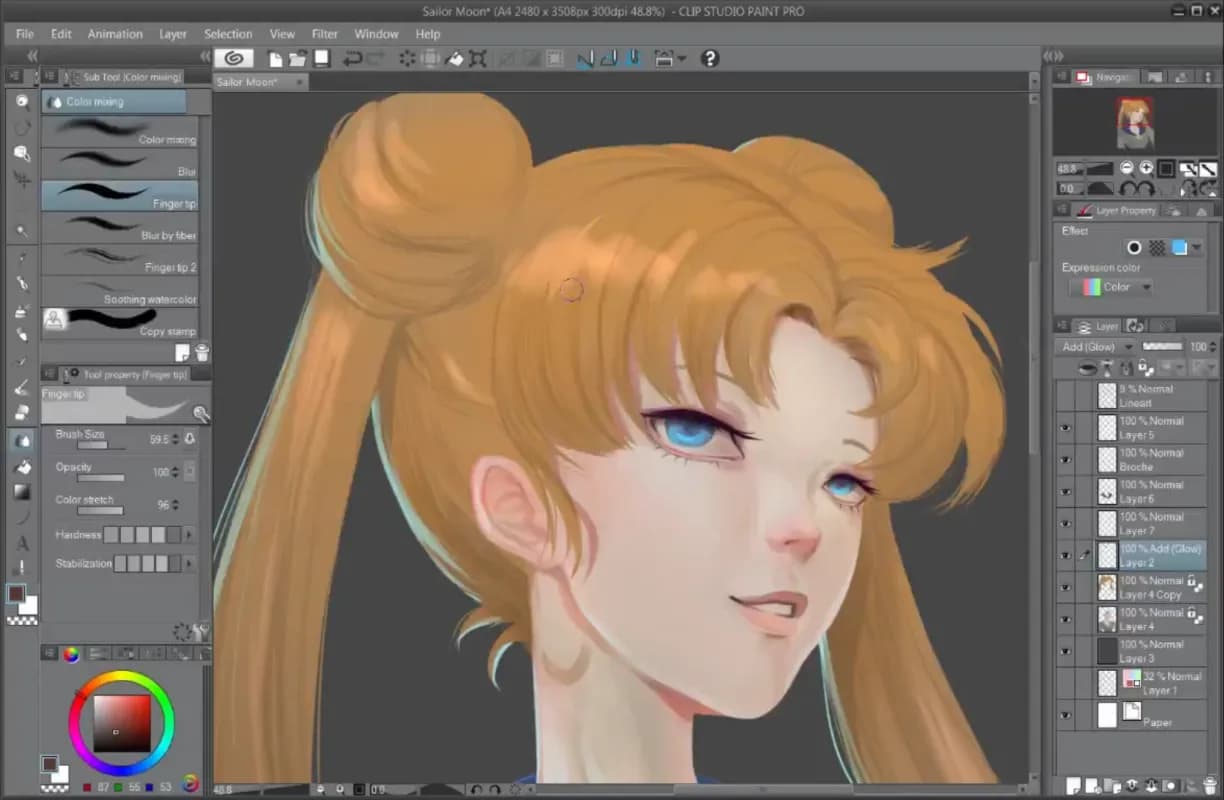Save the document using toolbar icon
The width and height of the screenshot is (1224, 800).
tap(321, 59)
